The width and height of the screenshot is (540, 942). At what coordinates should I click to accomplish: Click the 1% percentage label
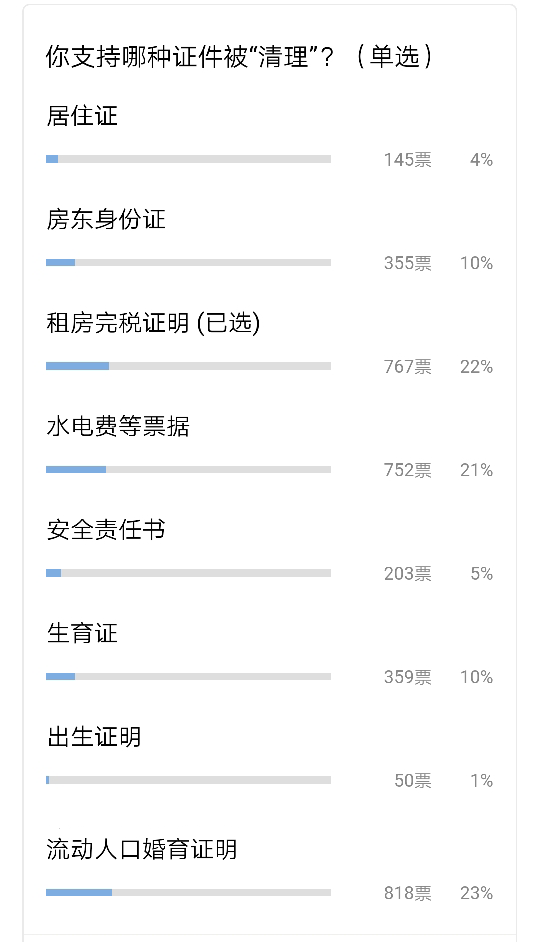(x=481, y=780)
